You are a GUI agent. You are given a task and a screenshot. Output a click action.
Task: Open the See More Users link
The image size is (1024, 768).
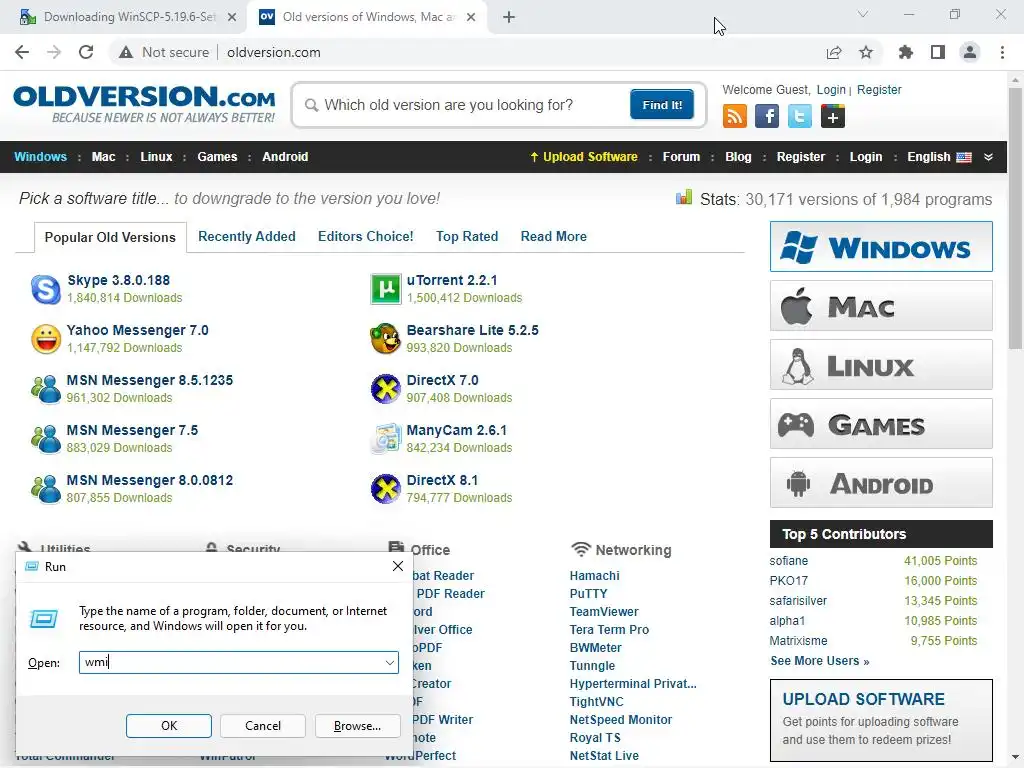(820, 661)
